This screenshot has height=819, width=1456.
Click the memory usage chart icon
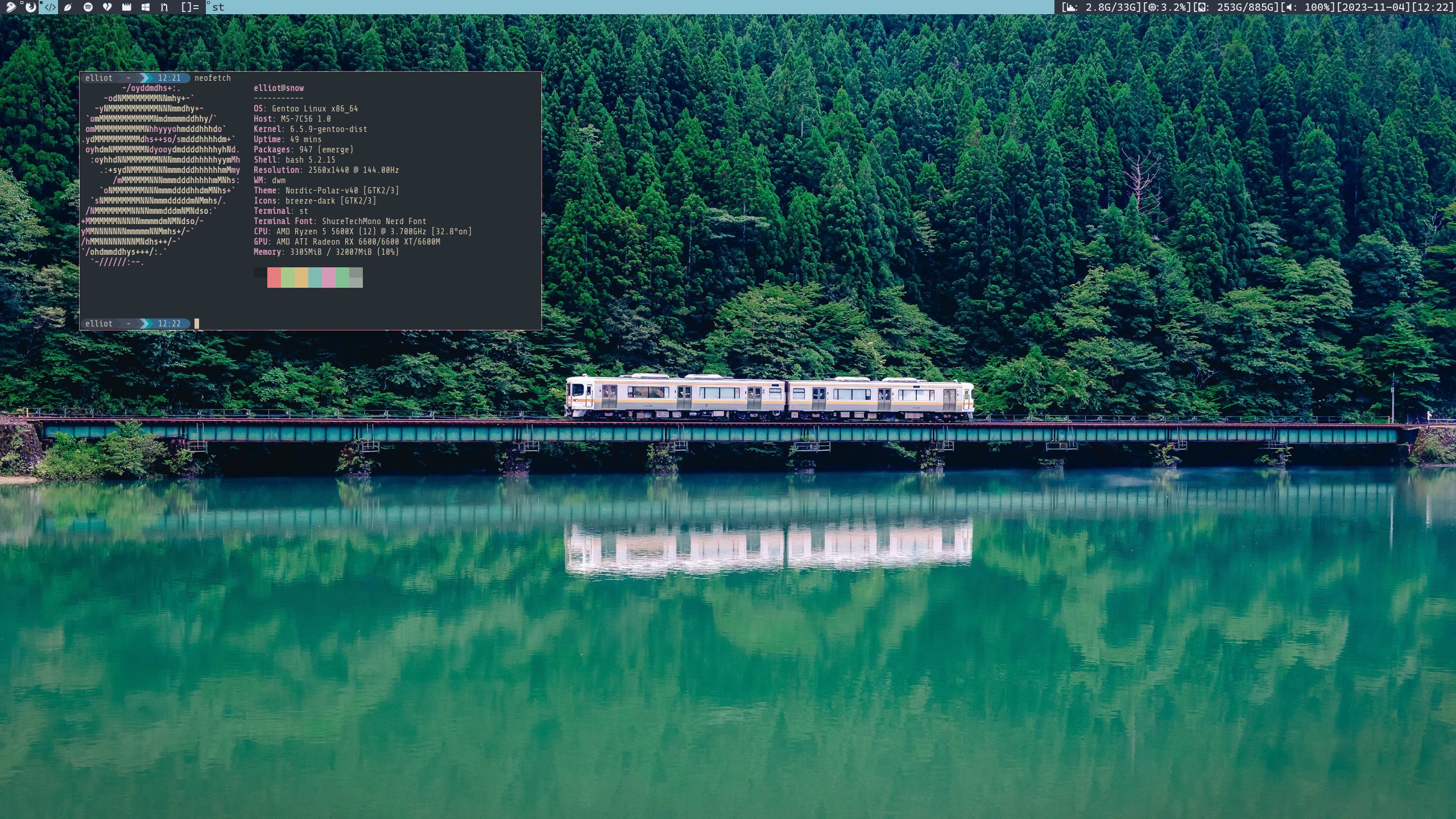click(1072, 7)
